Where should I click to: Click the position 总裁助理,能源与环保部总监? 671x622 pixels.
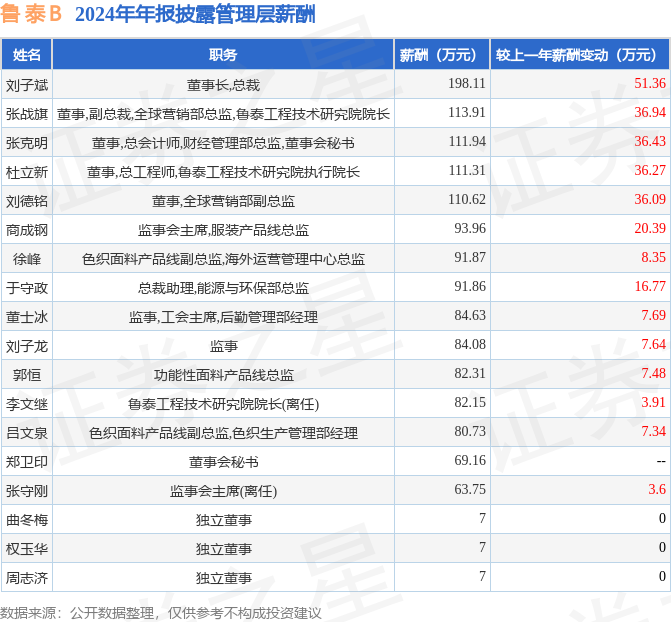tap(223, 288)
